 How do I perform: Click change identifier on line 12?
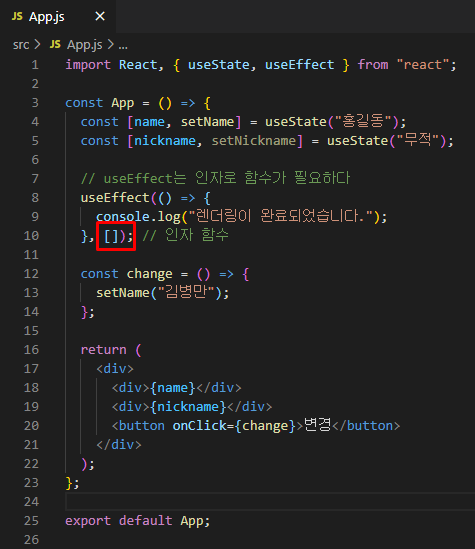[x=149, y=274]
